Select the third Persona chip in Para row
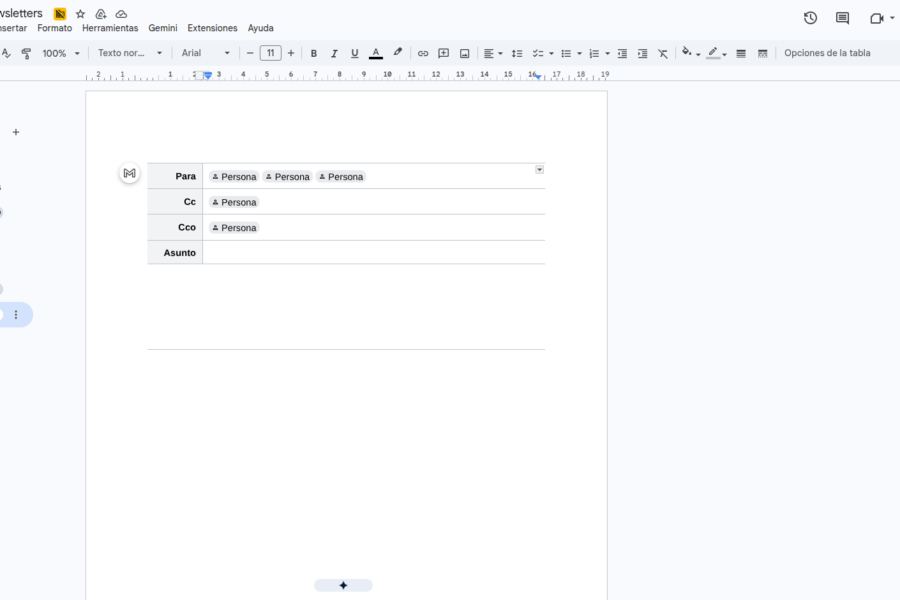Image resolution: width=900 pixels, height=600 pixels. tap(341, 177)
